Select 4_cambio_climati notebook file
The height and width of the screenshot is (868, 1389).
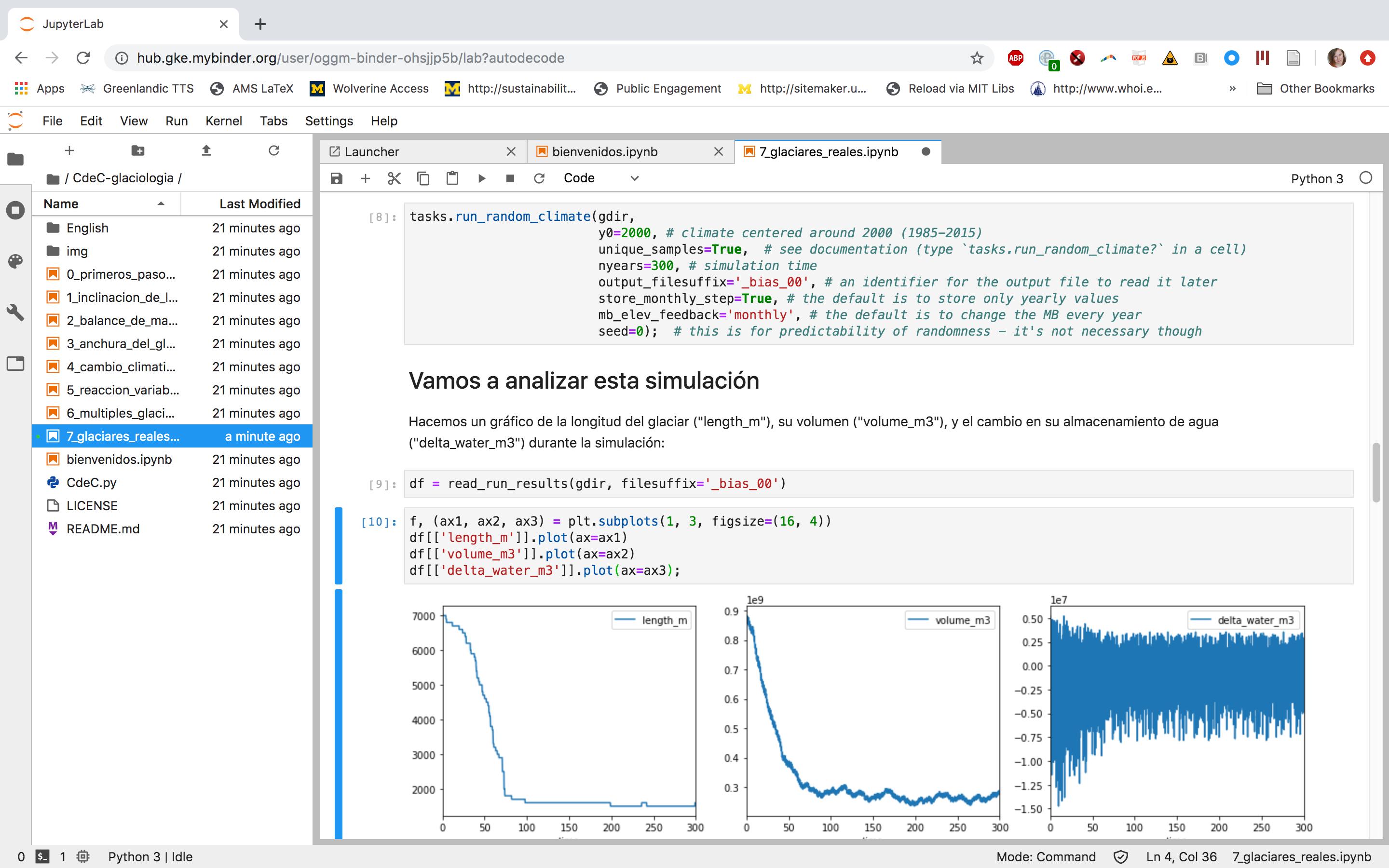(172, 367)
